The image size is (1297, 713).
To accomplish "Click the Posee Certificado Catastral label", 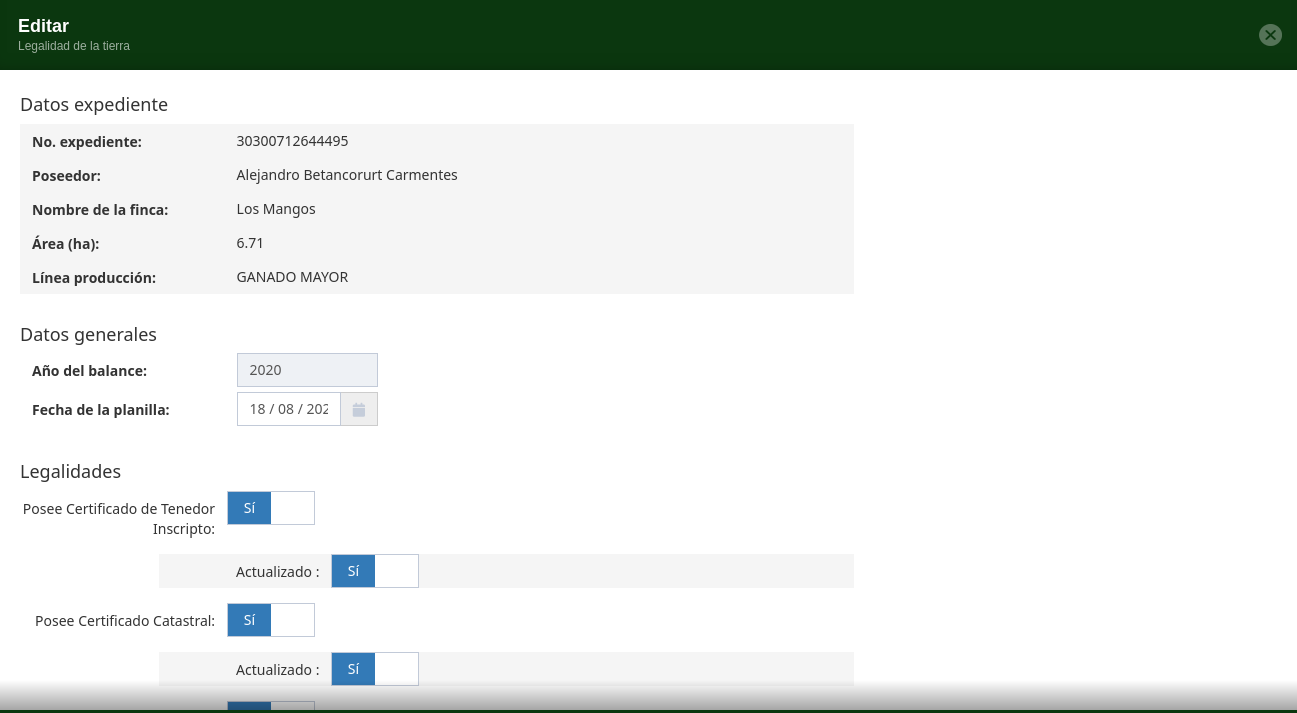I will coord(125,621).
